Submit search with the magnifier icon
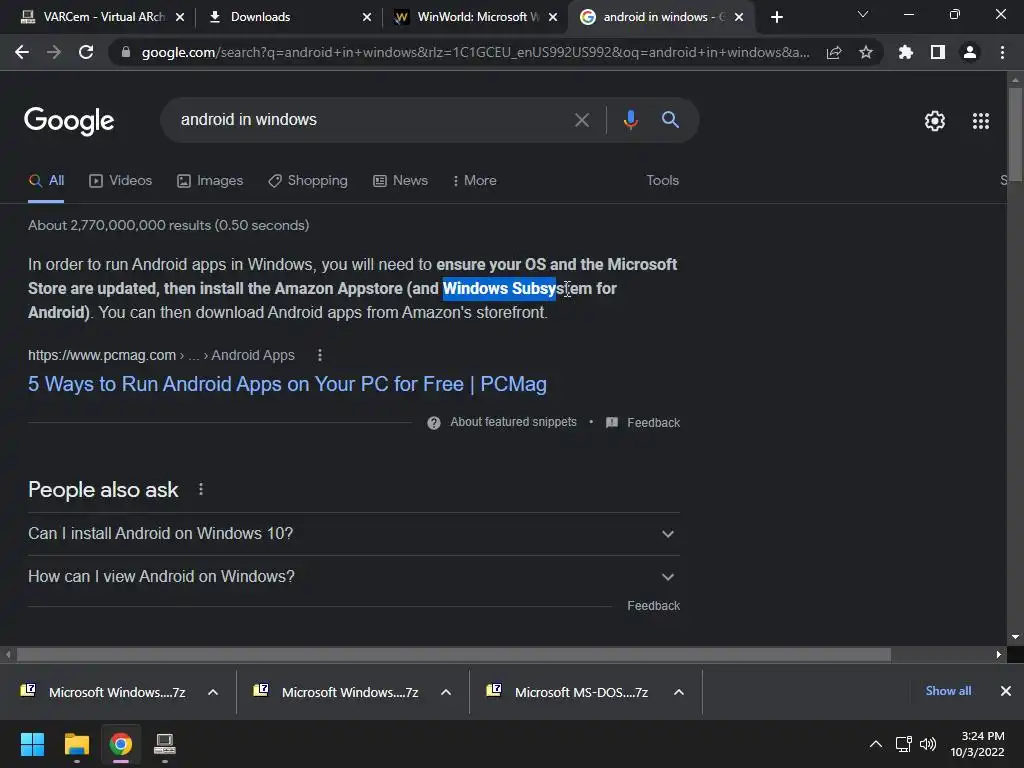This screenshot has height=768, width=1024. [x=670, y=120]
